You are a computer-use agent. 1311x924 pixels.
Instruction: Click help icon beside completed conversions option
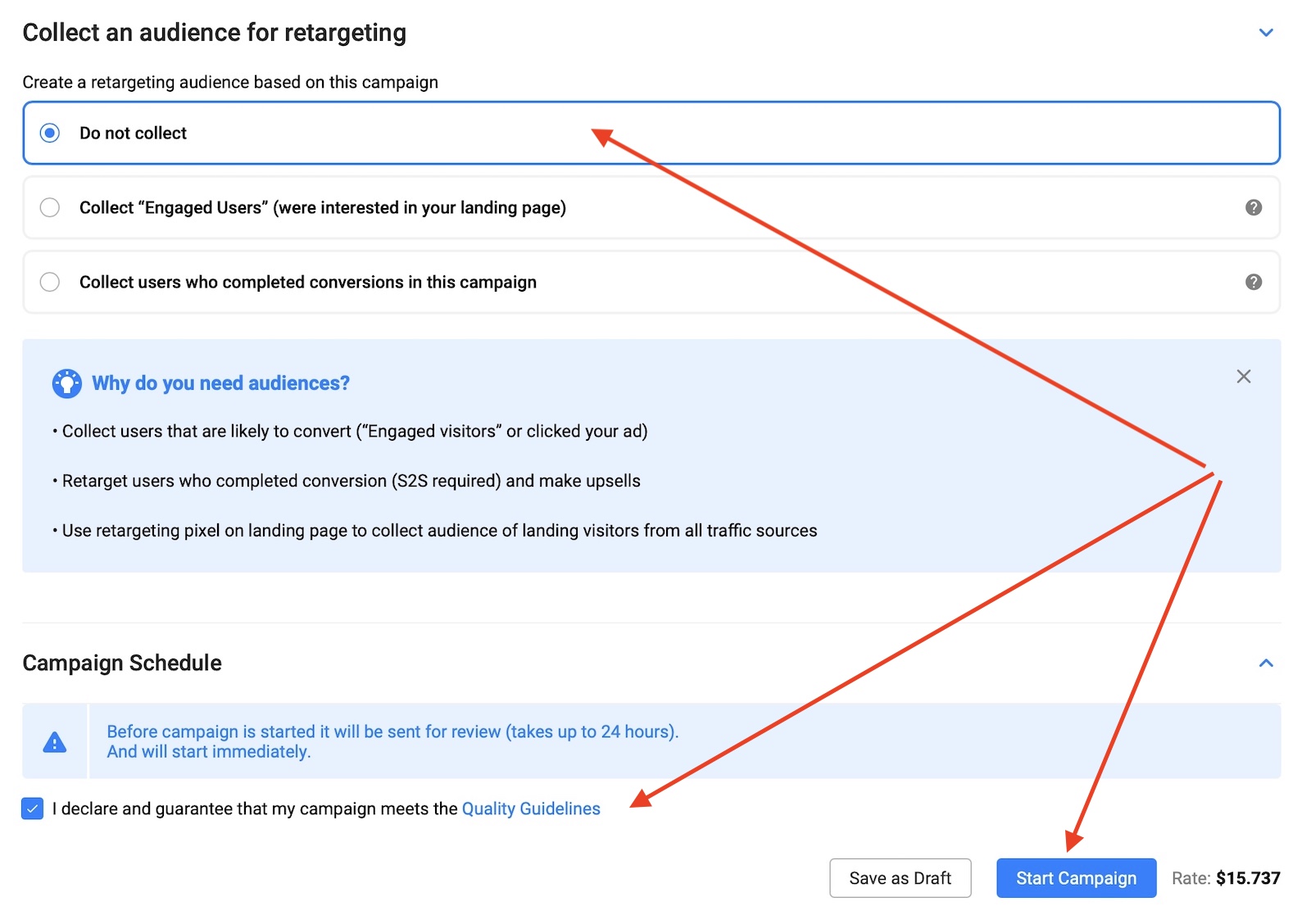click(x=1253, y=282)
